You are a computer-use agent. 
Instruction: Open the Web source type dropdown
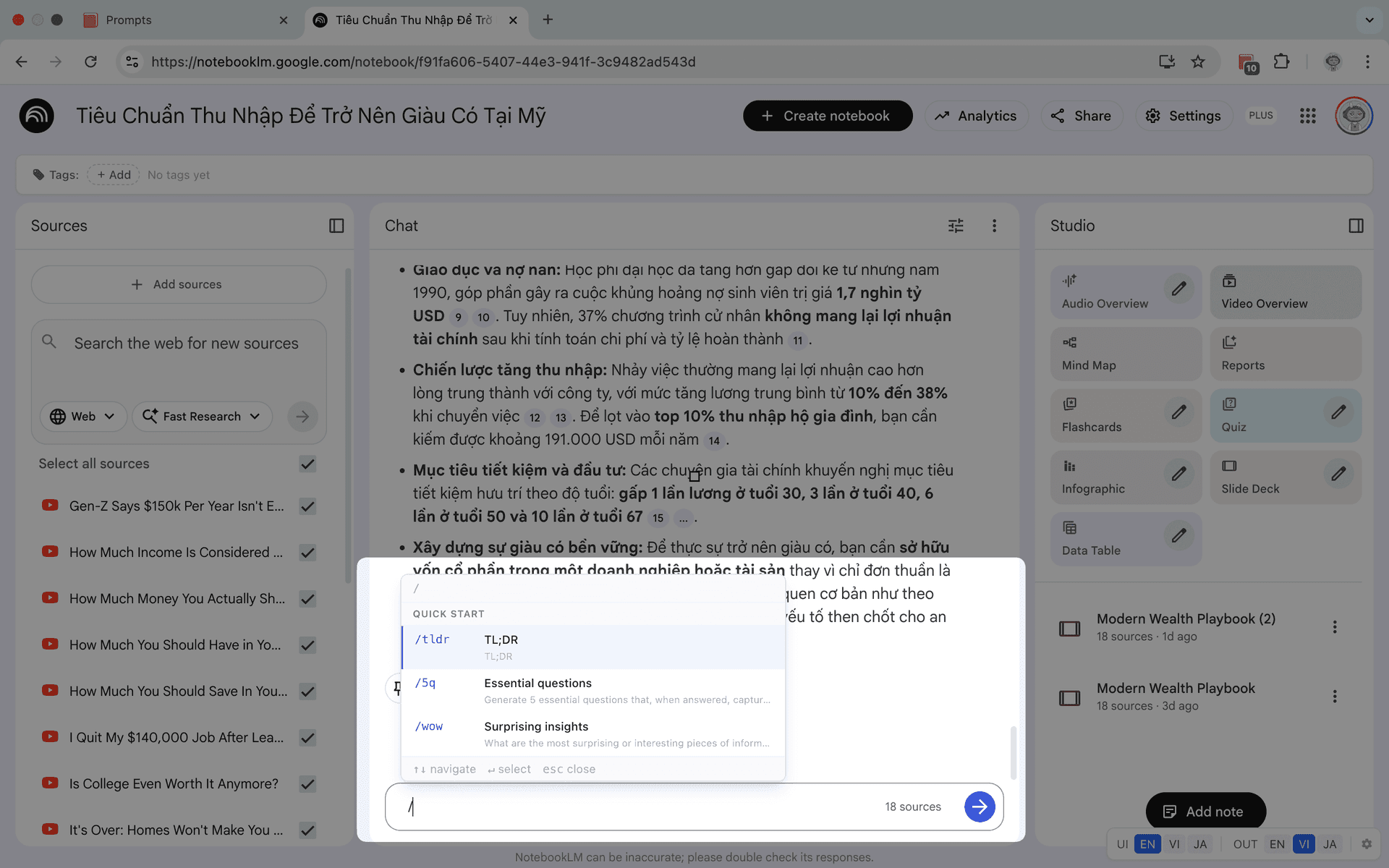pos(83,416)
